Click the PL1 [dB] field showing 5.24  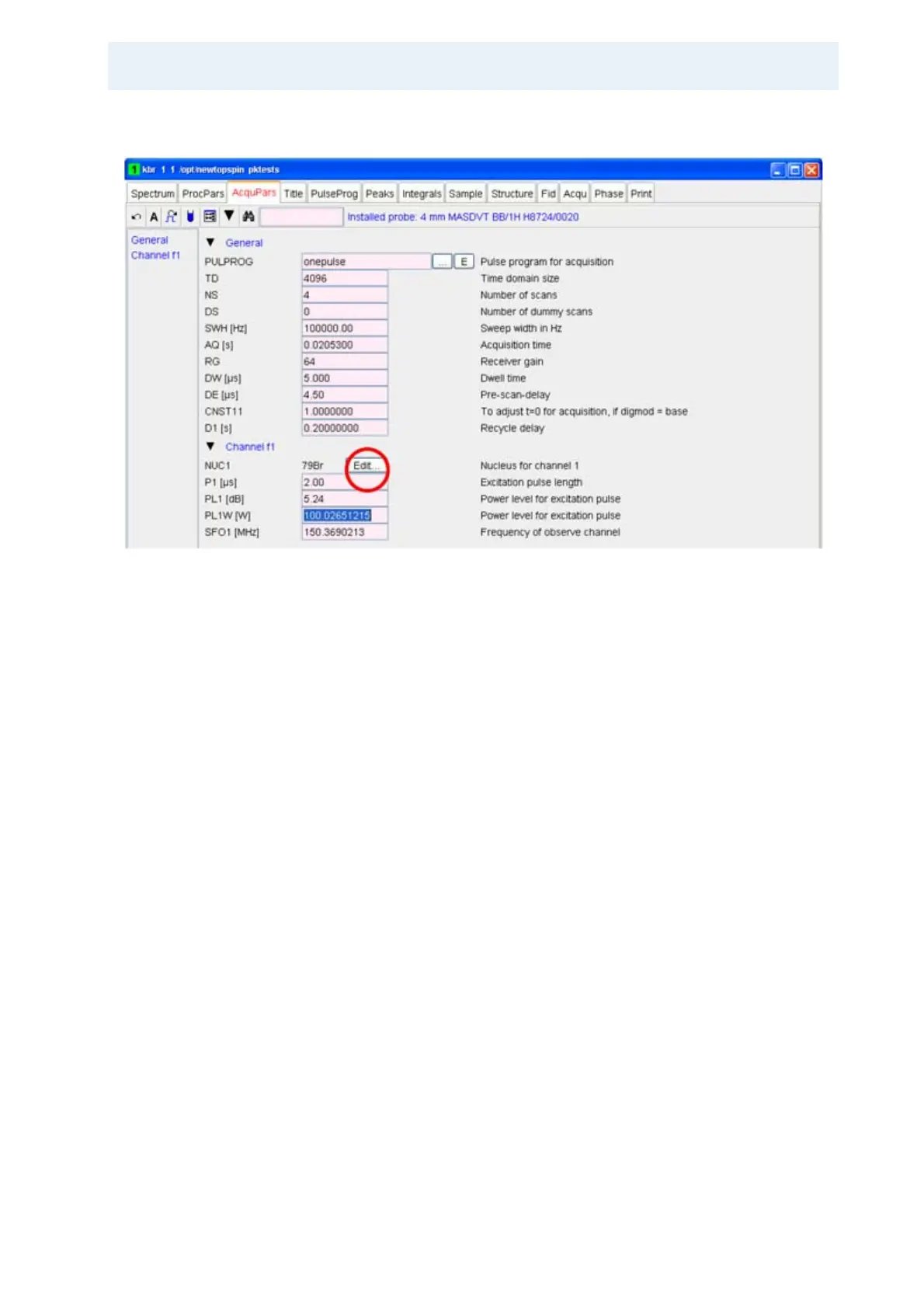pos(345,499)
